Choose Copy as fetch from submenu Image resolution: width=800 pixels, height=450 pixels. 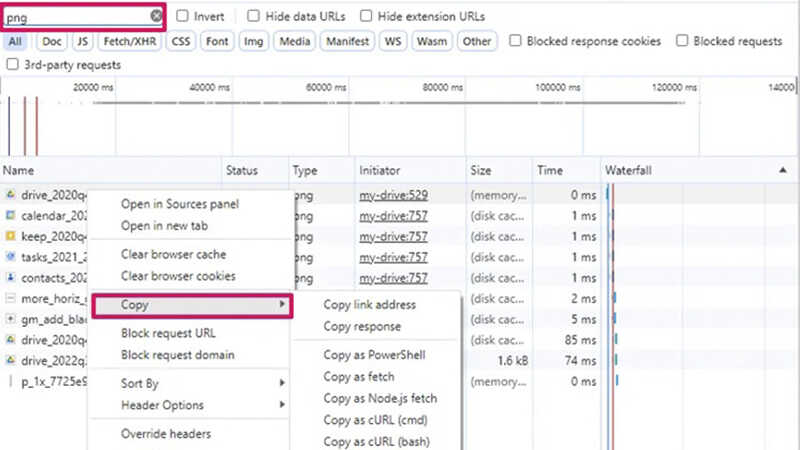point(359,377)
